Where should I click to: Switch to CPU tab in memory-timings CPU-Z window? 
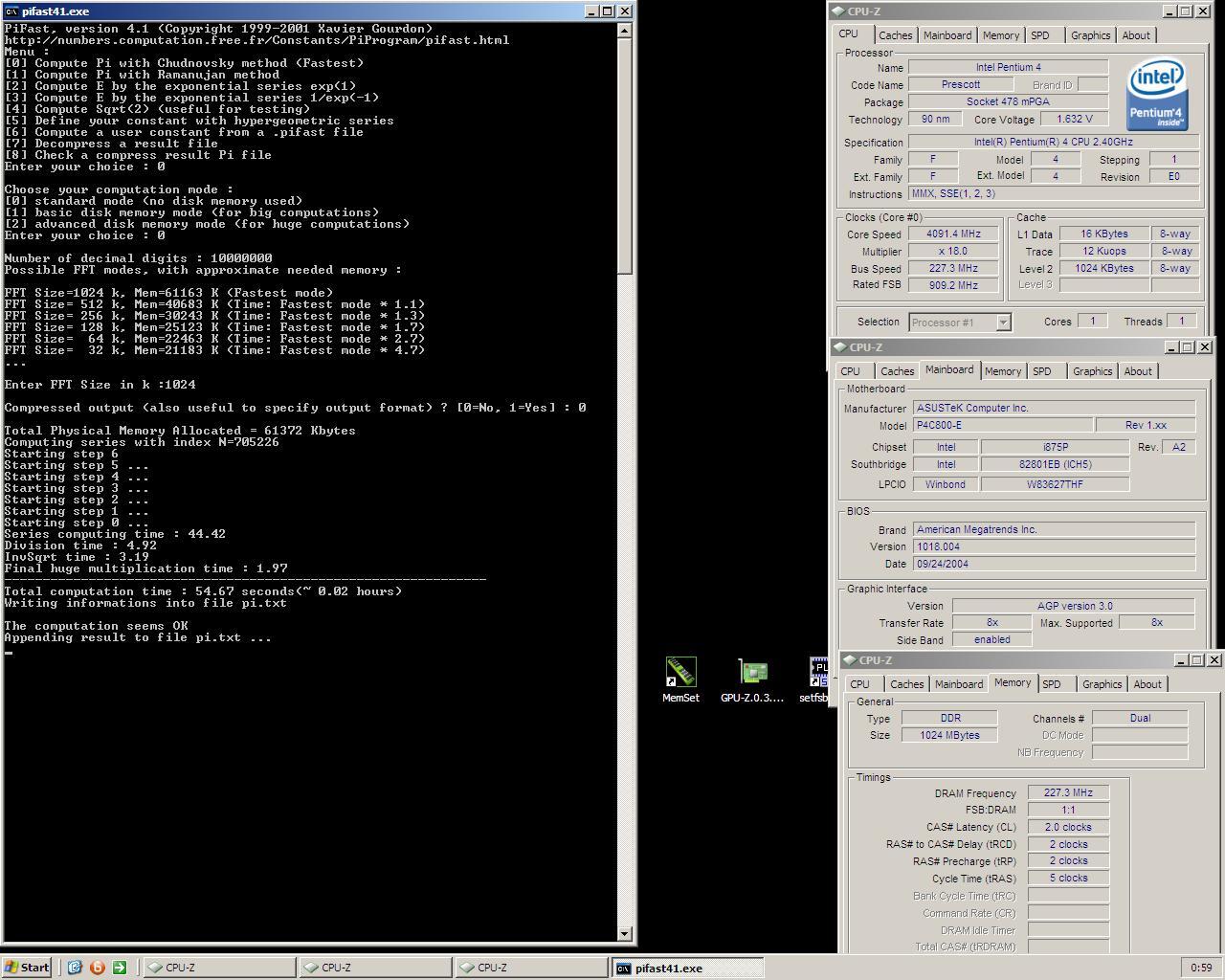click(859, 684)
